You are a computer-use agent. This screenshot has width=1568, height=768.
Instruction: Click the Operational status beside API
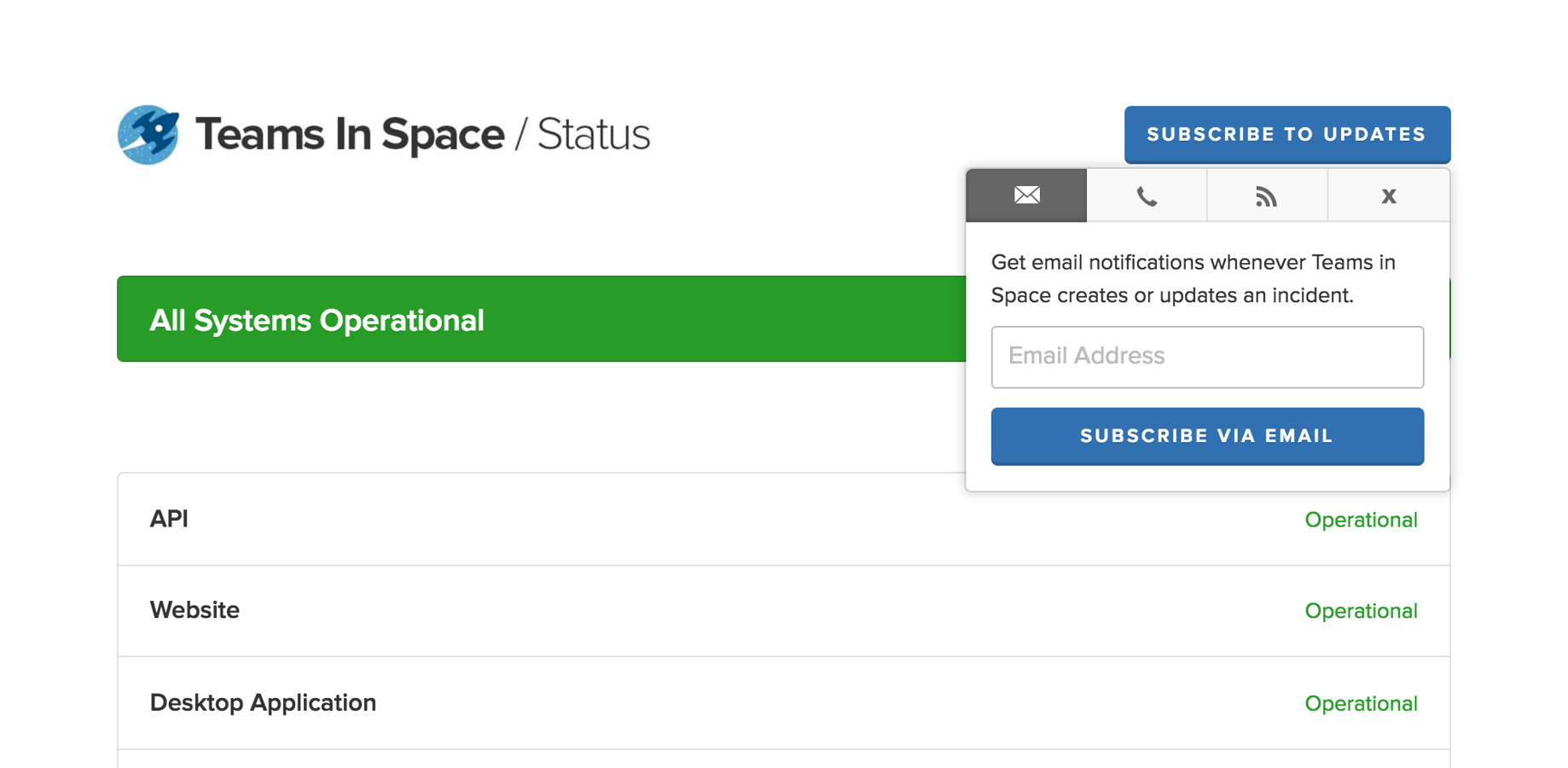1361,520
